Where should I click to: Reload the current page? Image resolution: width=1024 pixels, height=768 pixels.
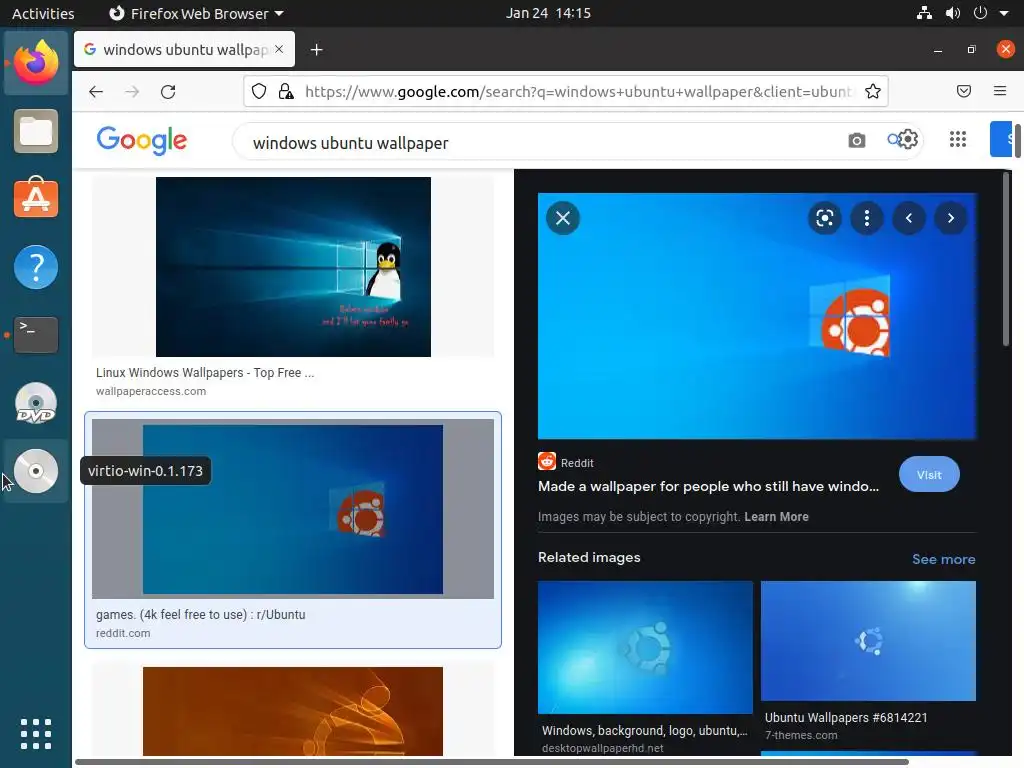point(168,91)
